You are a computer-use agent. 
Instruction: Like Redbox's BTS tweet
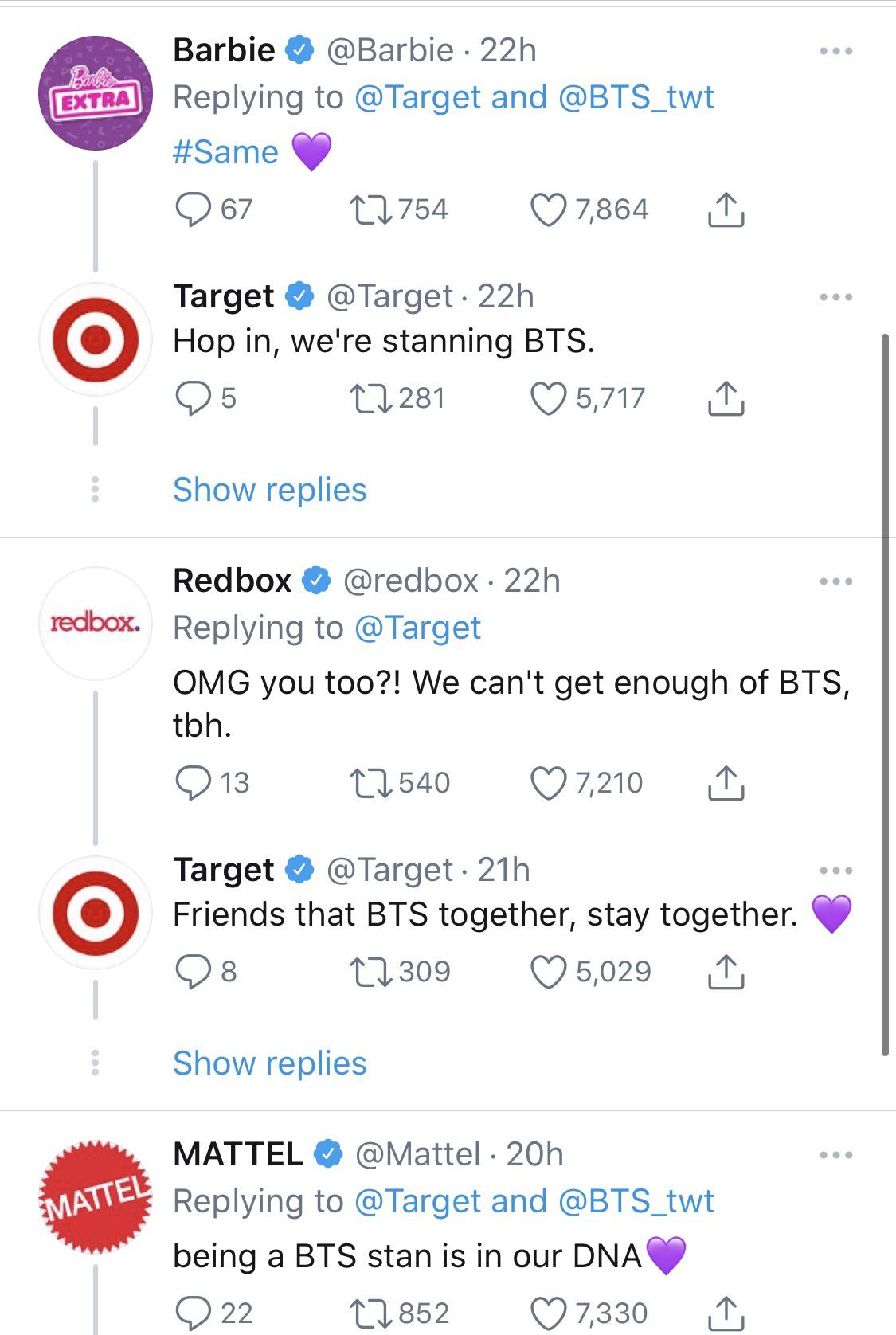pyautogui.click(x=548, y=783)
